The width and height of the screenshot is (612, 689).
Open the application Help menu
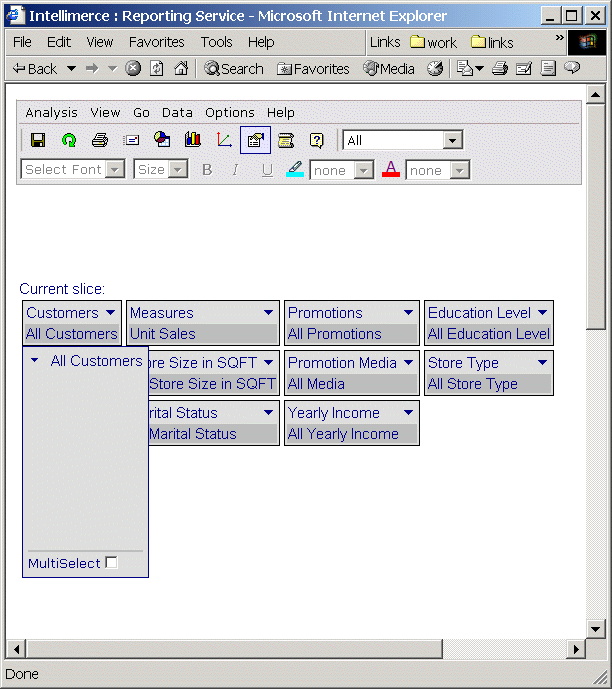tap(281, 113)
